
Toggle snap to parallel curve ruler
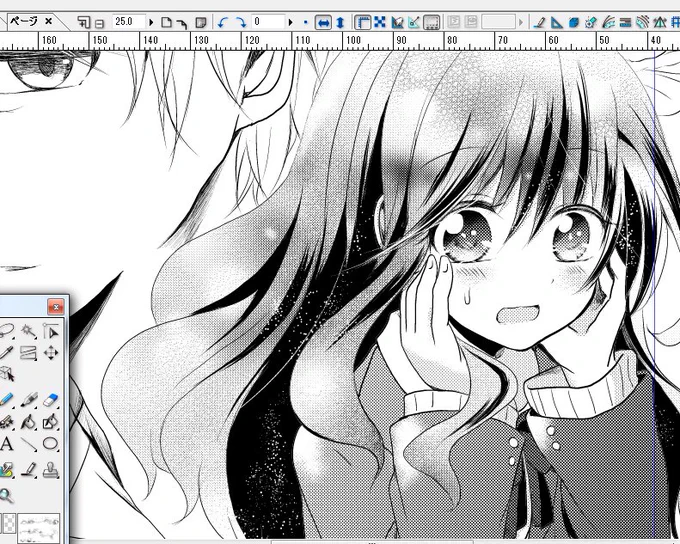(x=608, y=22)
